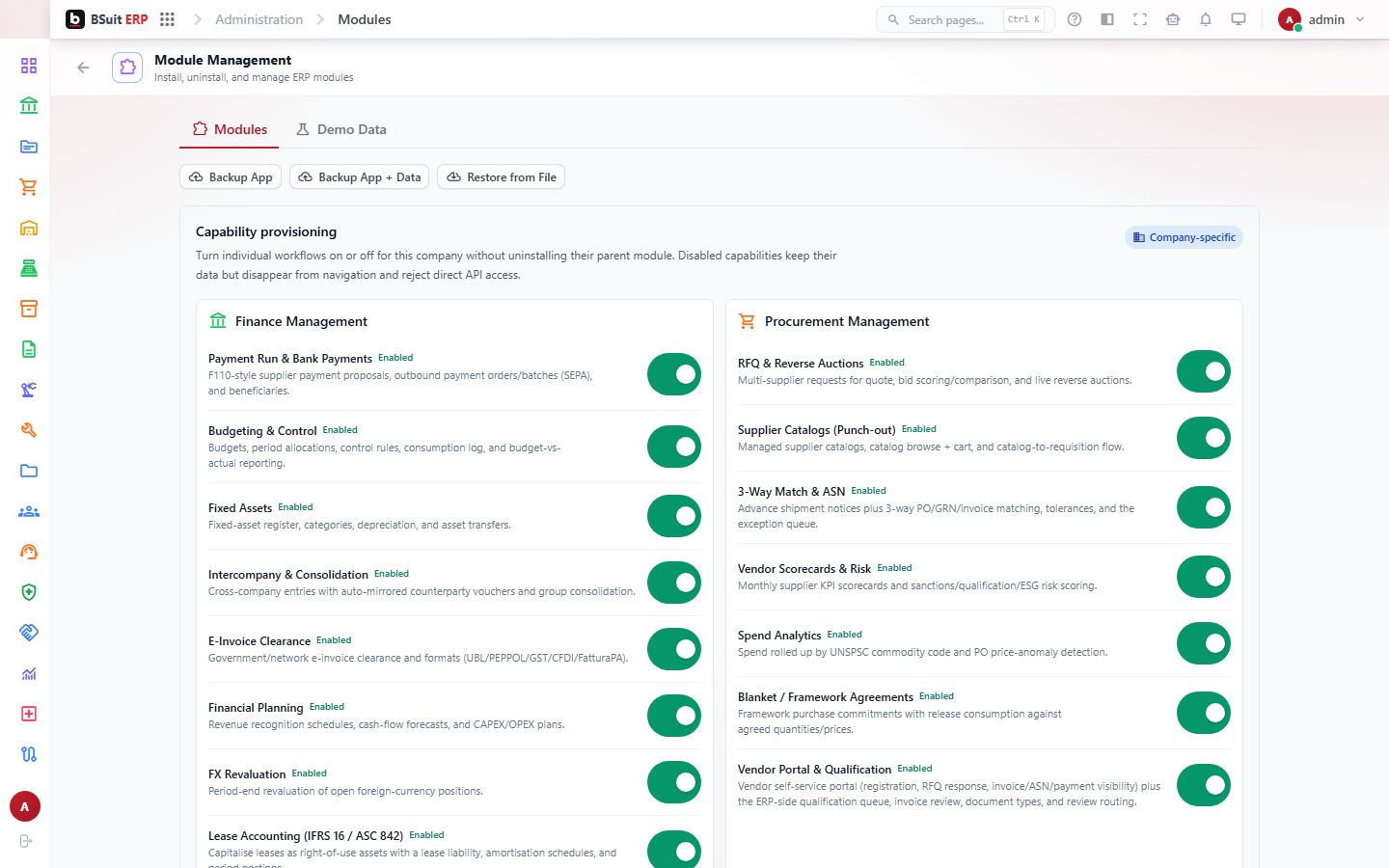
Task: Click the Backup App + Data button
Action: click(x=359, y=177)
